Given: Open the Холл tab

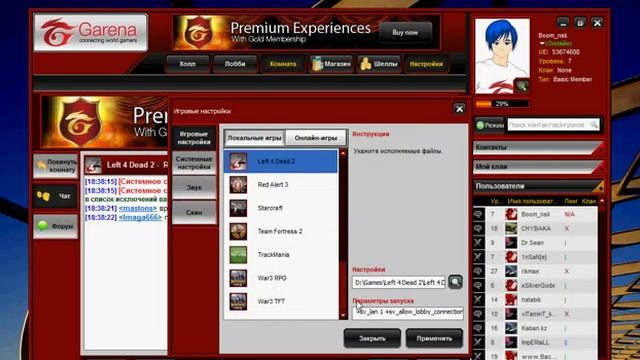Looking at the screenshot, I should pos(187,64).
